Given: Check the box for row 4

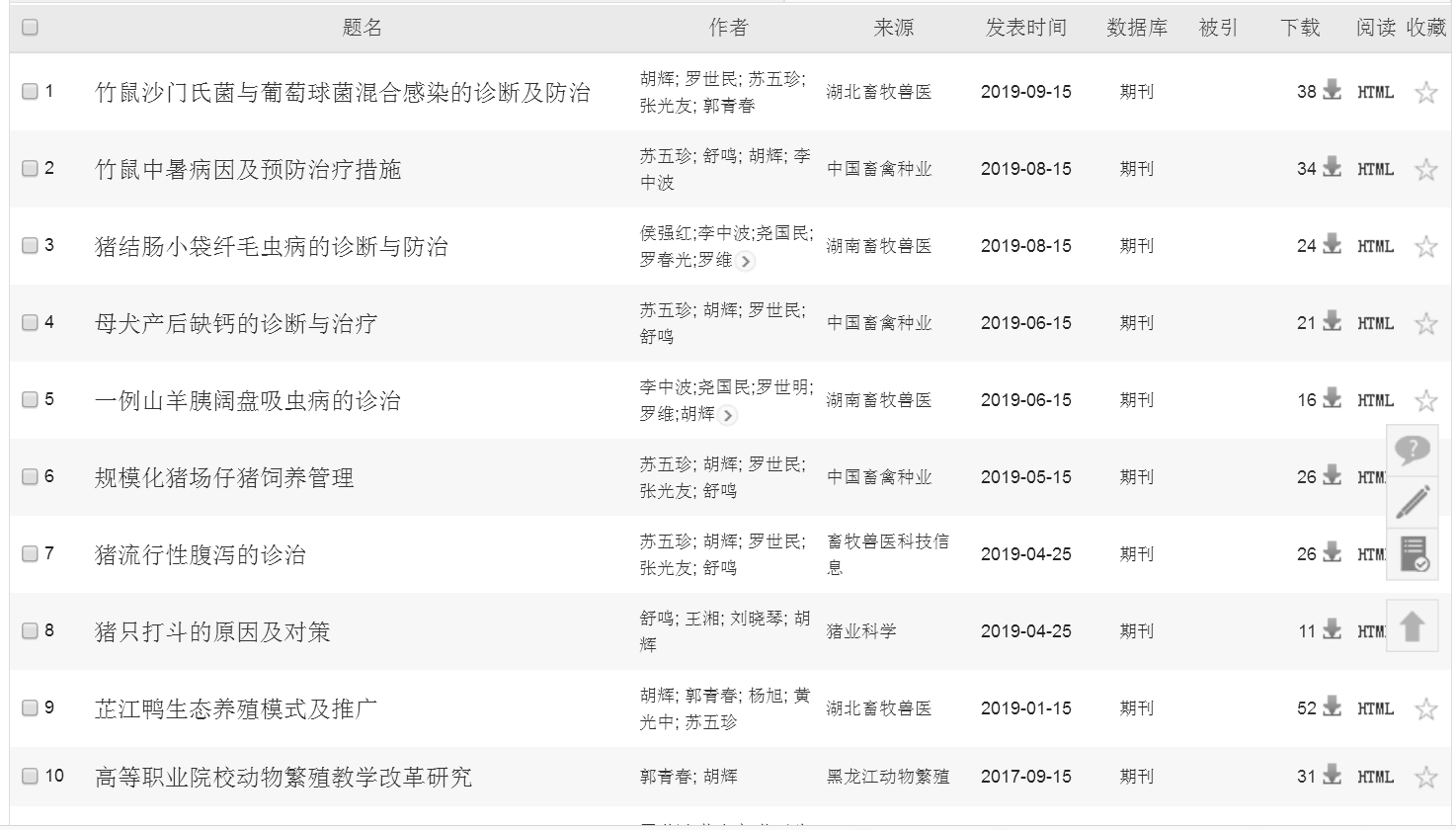Looking at the screenshot, I should coord(30,322).
